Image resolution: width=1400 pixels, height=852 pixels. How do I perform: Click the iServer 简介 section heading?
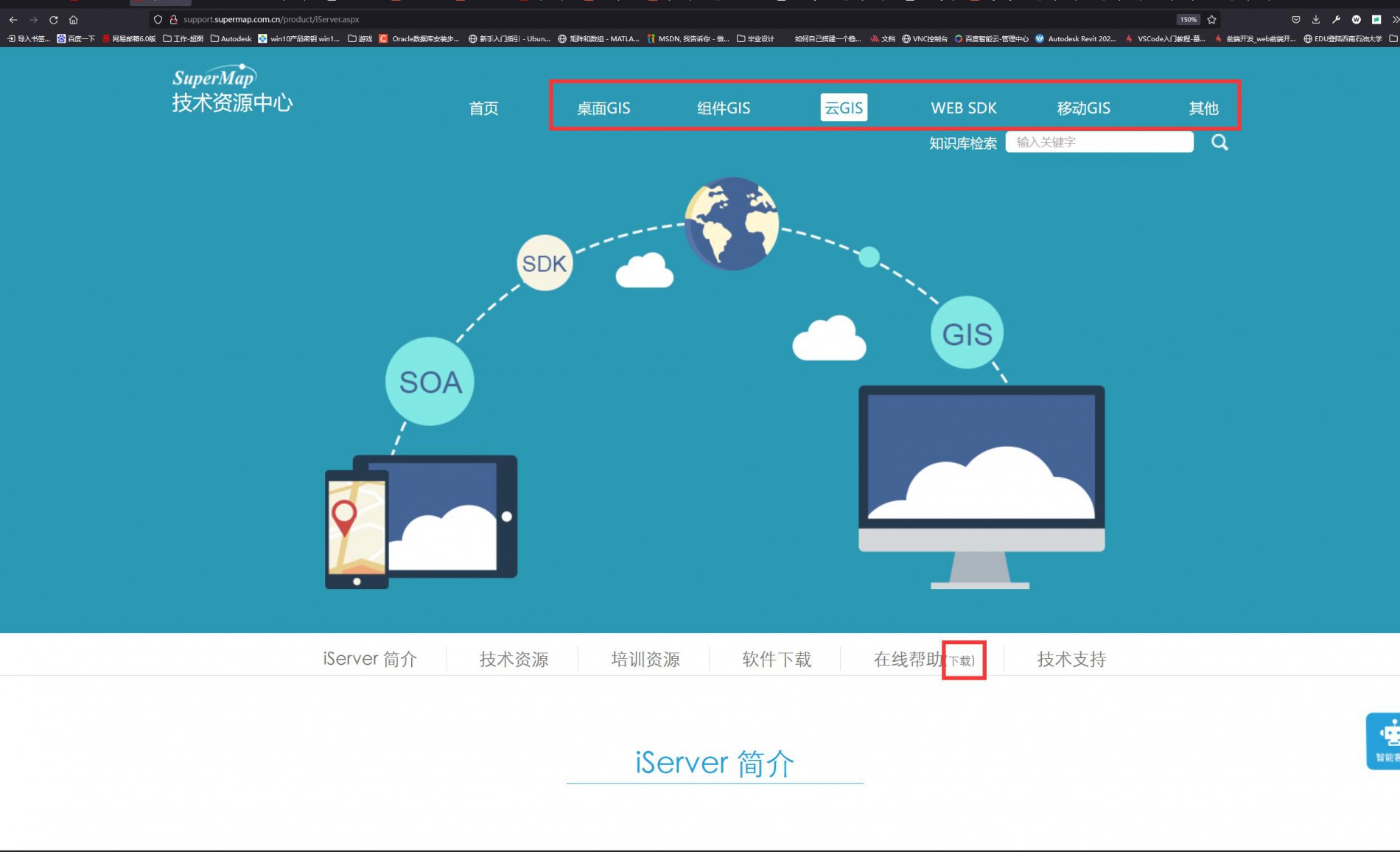(715, 763)
